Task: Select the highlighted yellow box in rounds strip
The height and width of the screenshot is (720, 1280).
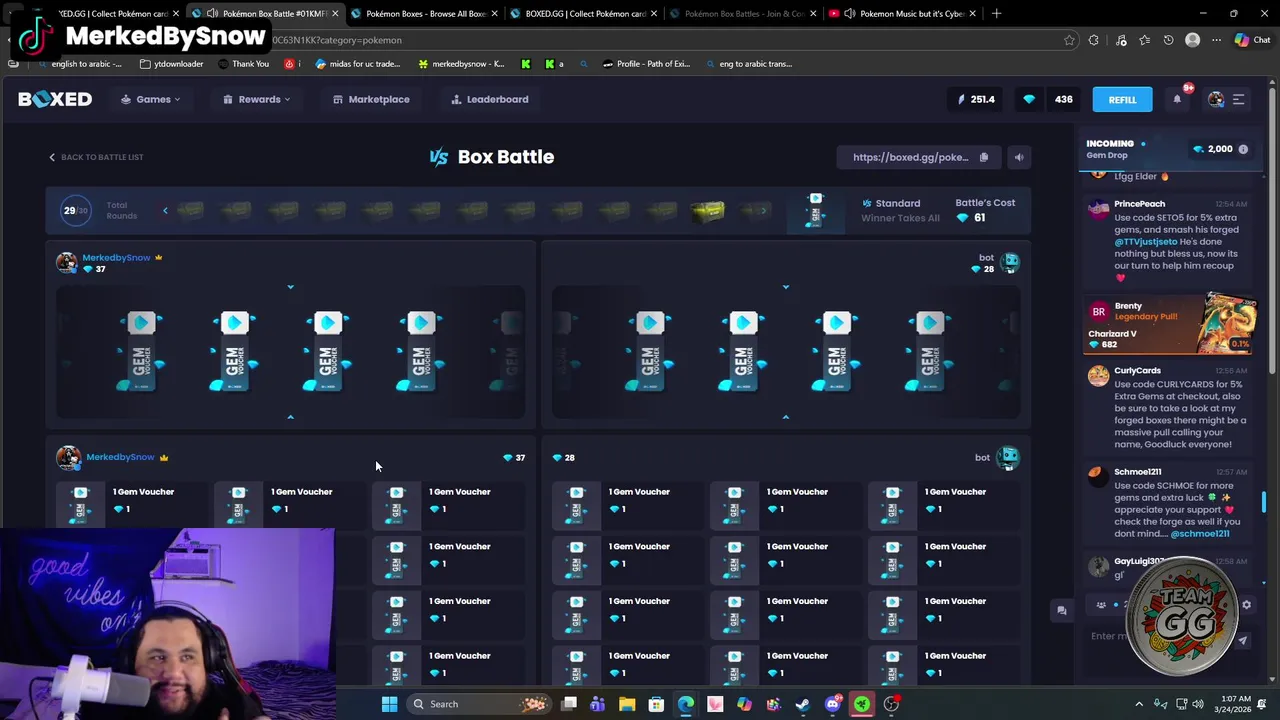Action: click(x=707, y=211)
